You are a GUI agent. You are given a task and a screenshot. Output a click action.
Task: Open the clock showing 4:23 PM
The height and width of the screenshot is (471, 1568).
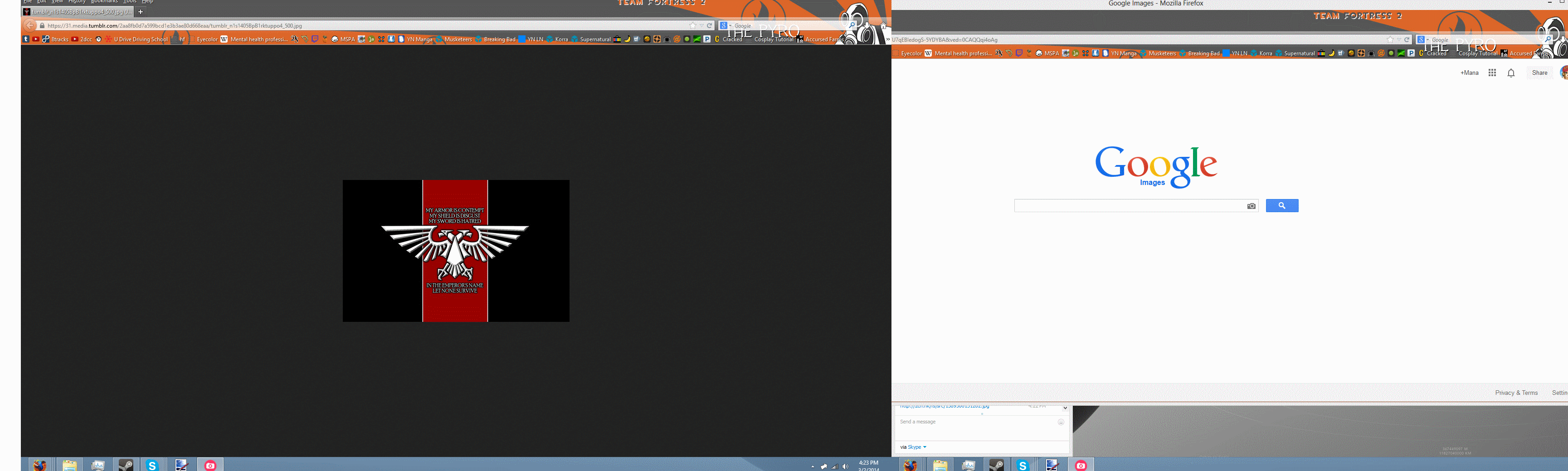(x=869, y=466)
